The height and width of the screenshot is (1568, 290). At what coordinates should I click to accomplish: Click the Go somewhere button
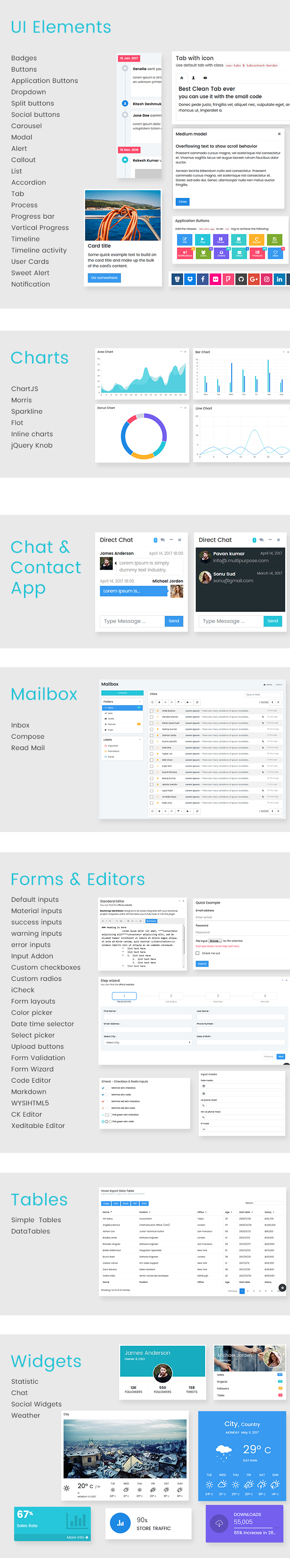105,278
